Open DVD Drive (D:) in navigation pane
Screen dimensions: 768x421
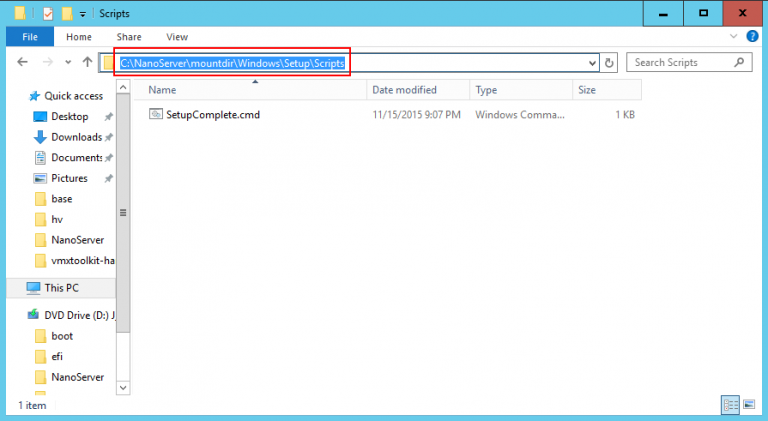(x=80, y=315)
